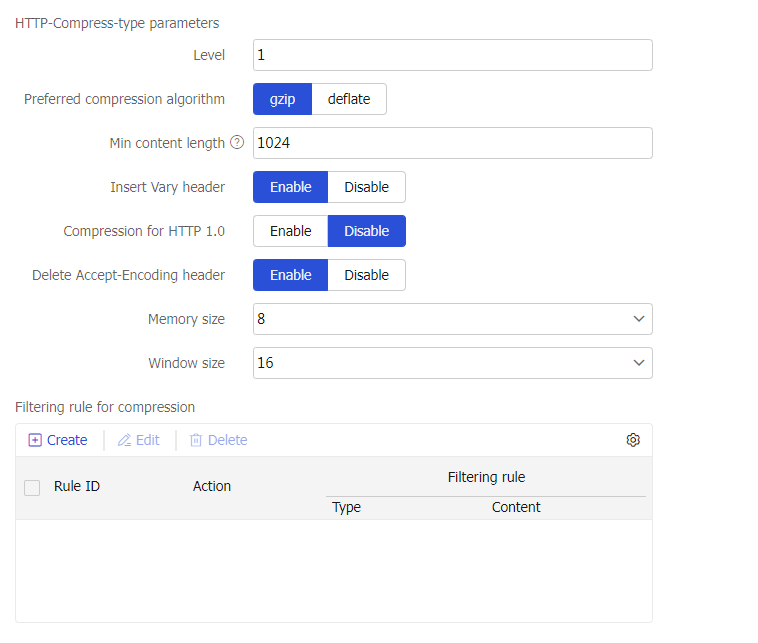Expand the Window size dropdown
758x643 pixels.
[452, 363]
